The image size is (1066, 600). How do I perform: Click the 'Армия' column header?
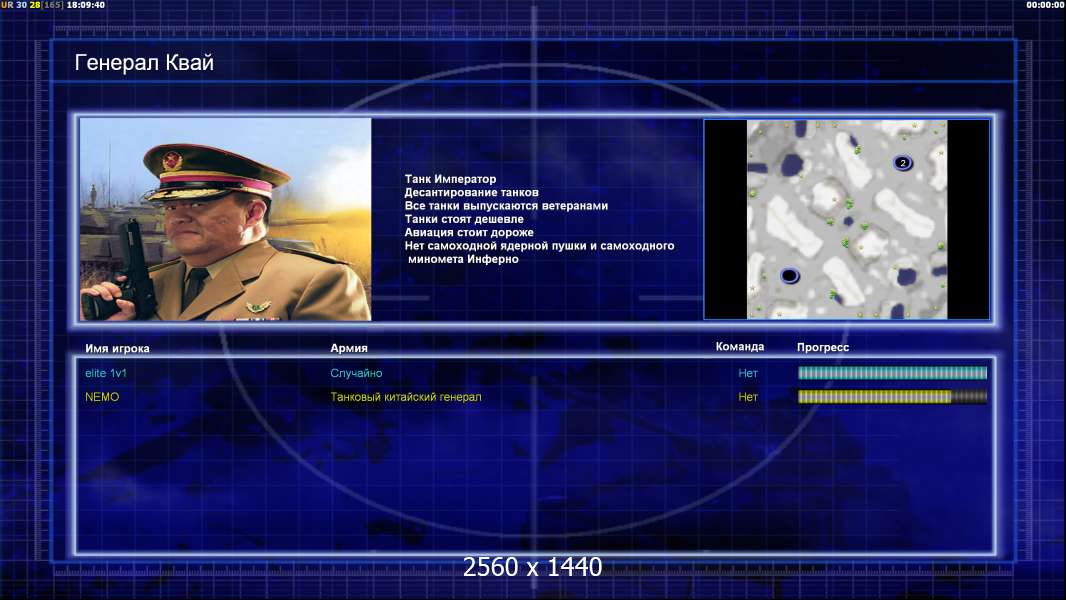click(349, 348)
